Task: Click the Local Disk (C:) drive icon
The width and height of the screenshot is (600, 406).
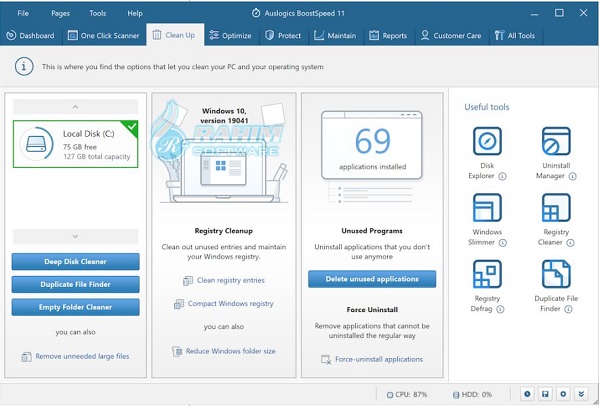Action: (36, 144)
